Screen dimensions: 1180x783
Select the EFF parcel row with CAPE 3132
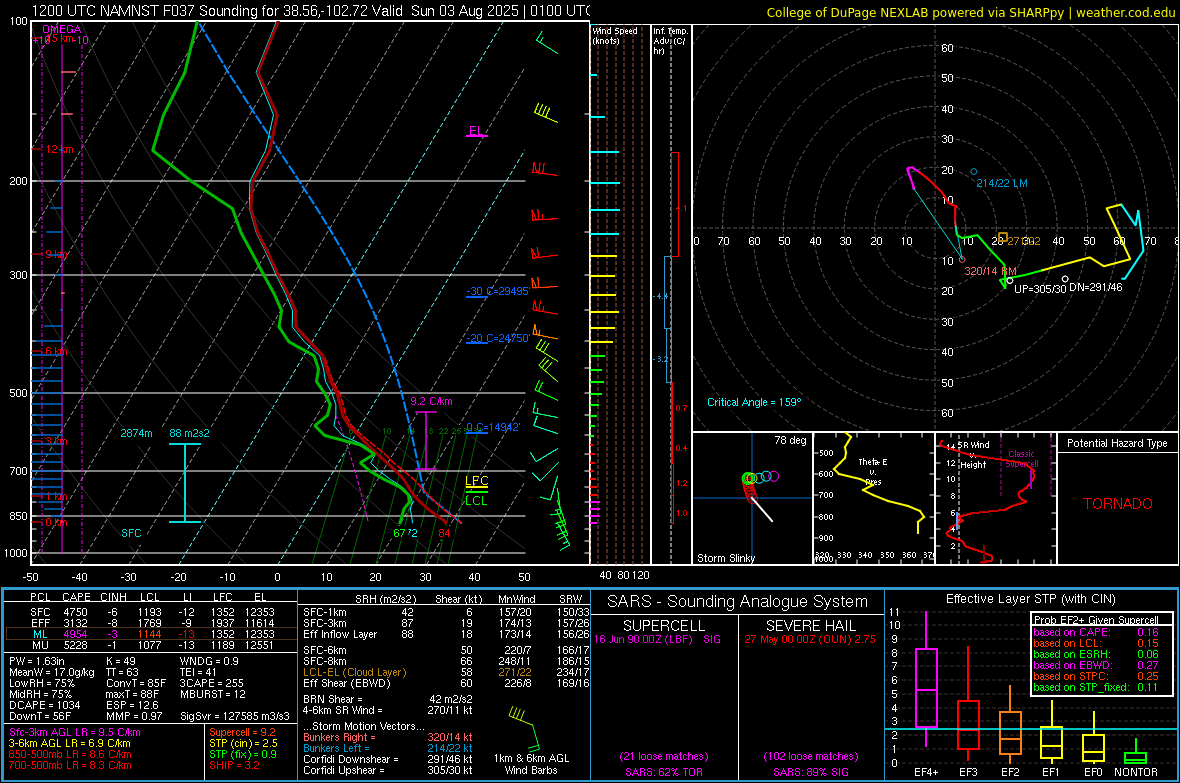151,623
